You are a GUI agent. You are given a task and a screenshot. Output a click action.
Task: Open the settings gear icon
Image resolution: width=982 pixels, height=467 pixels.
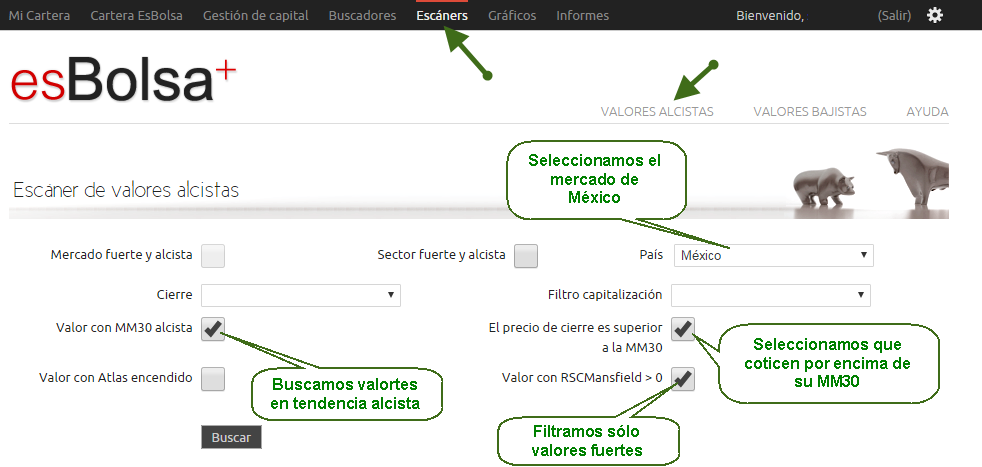click(x=934, y=15)
